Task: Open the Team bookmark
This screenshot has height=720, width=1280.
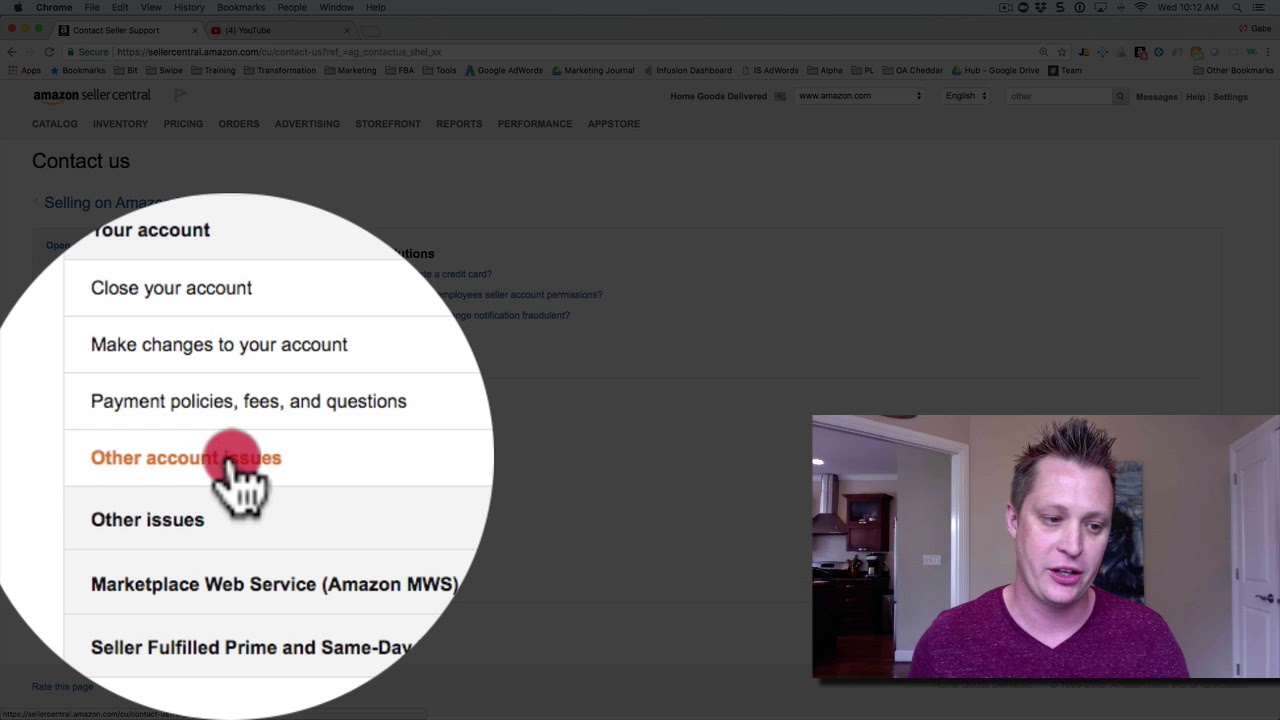Action: click(1065, 71)
